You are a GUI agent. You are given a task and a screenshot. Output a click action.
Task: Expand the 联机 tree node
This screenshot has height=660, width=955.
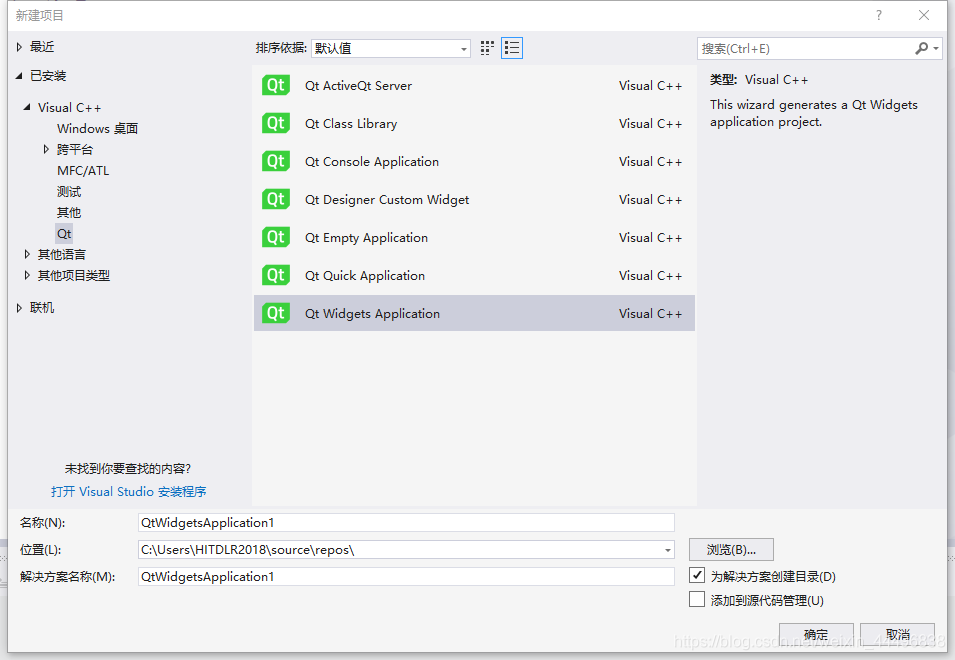tap(19, 307)
